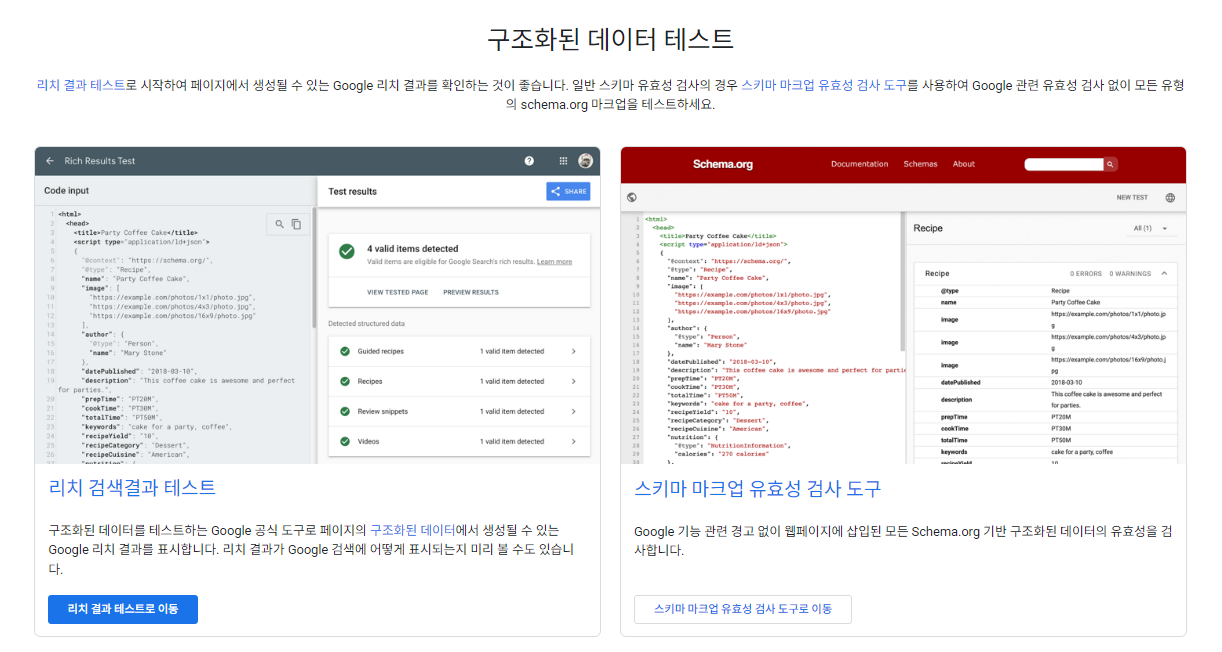Click the profile avatar in Rich Results Test
The width and height of the screenshot is (1222, 652).
(x=585, y=162)
